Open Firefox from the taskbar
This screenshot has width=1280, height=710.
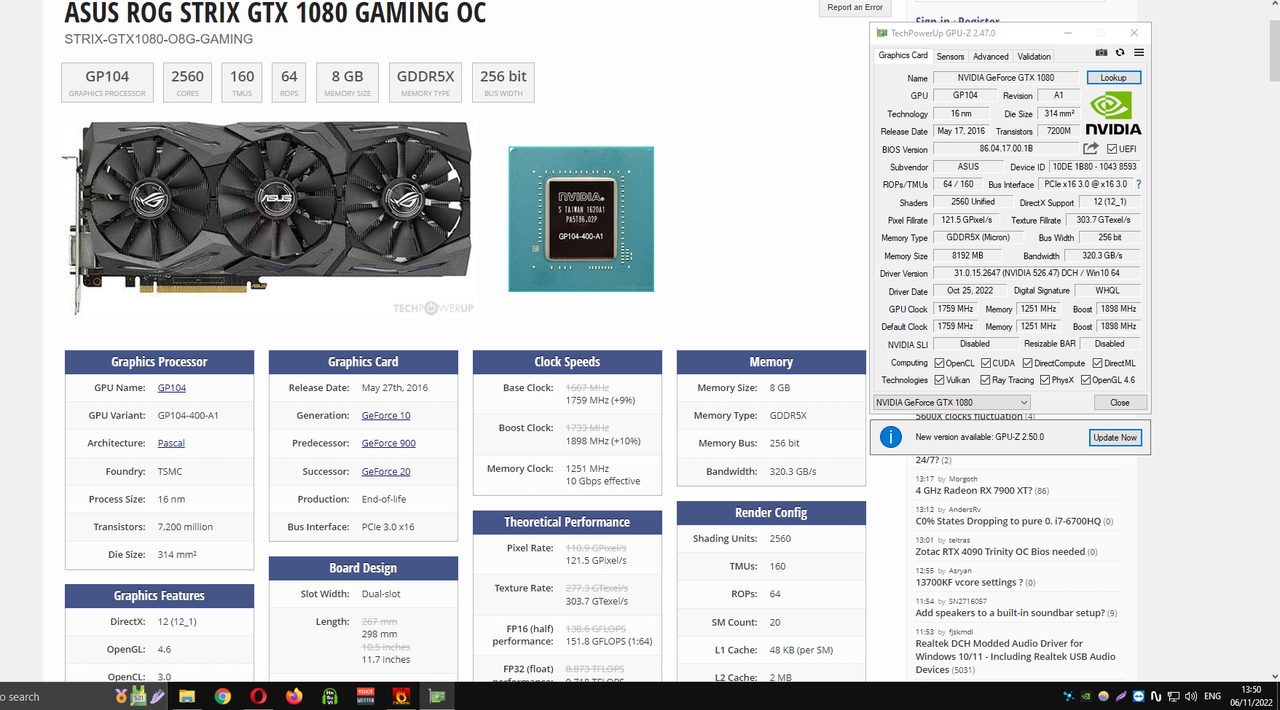click(x=294, y=696)
